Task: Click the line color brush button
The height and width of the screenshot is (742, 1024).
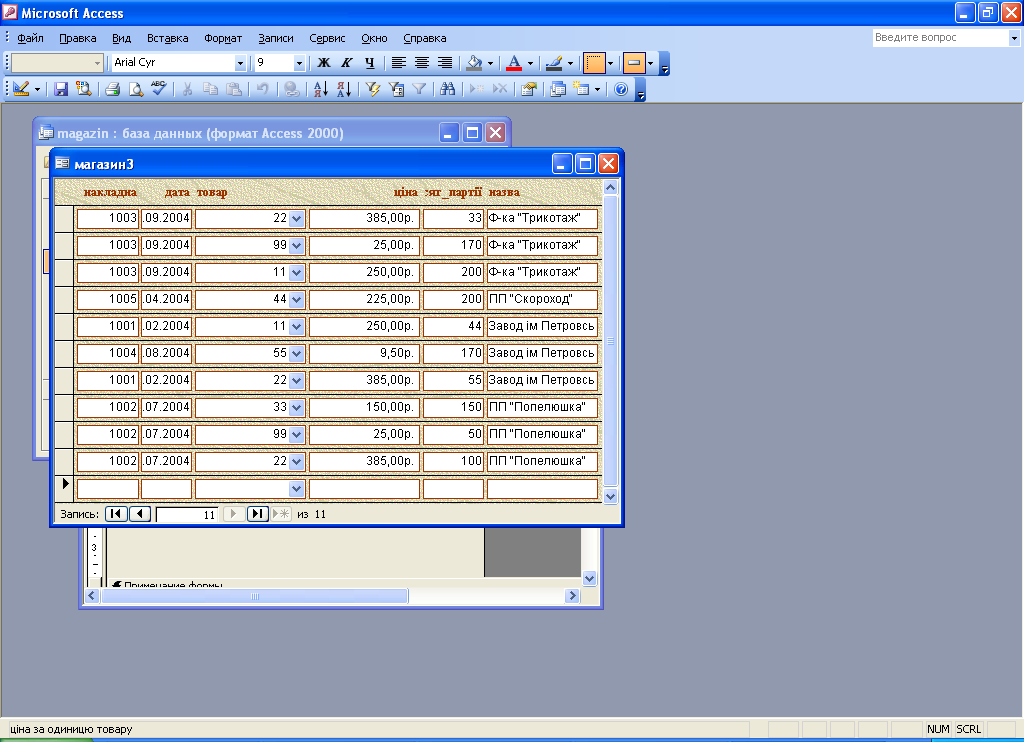Action: (554, 63)
